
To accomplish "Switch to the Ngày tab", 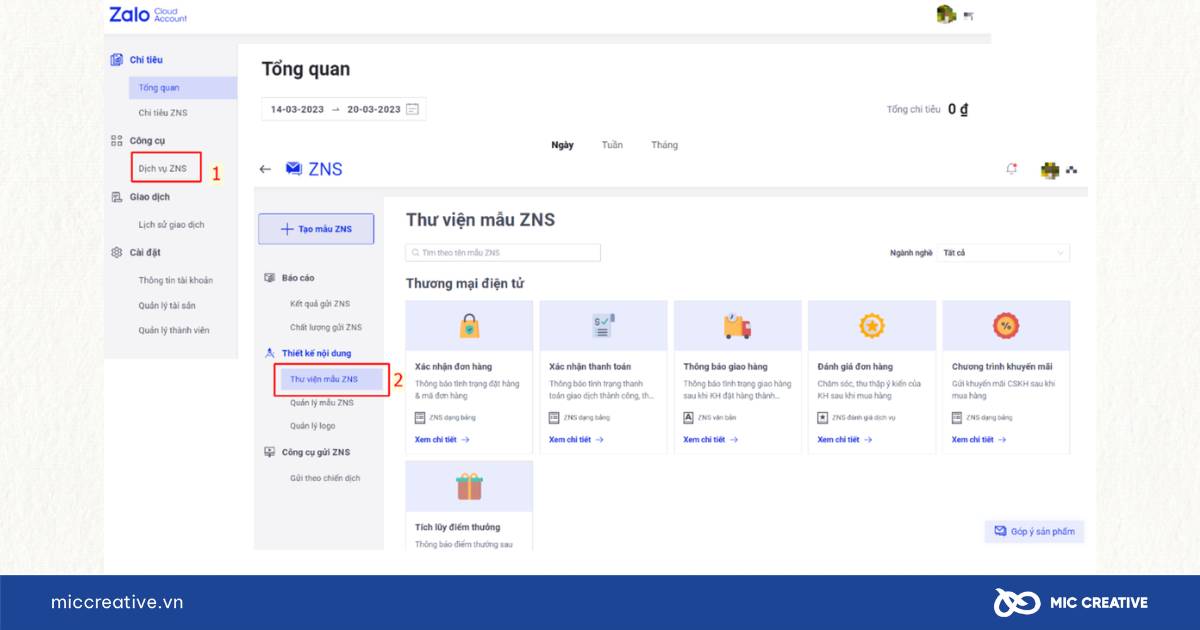I will [563, 145].
